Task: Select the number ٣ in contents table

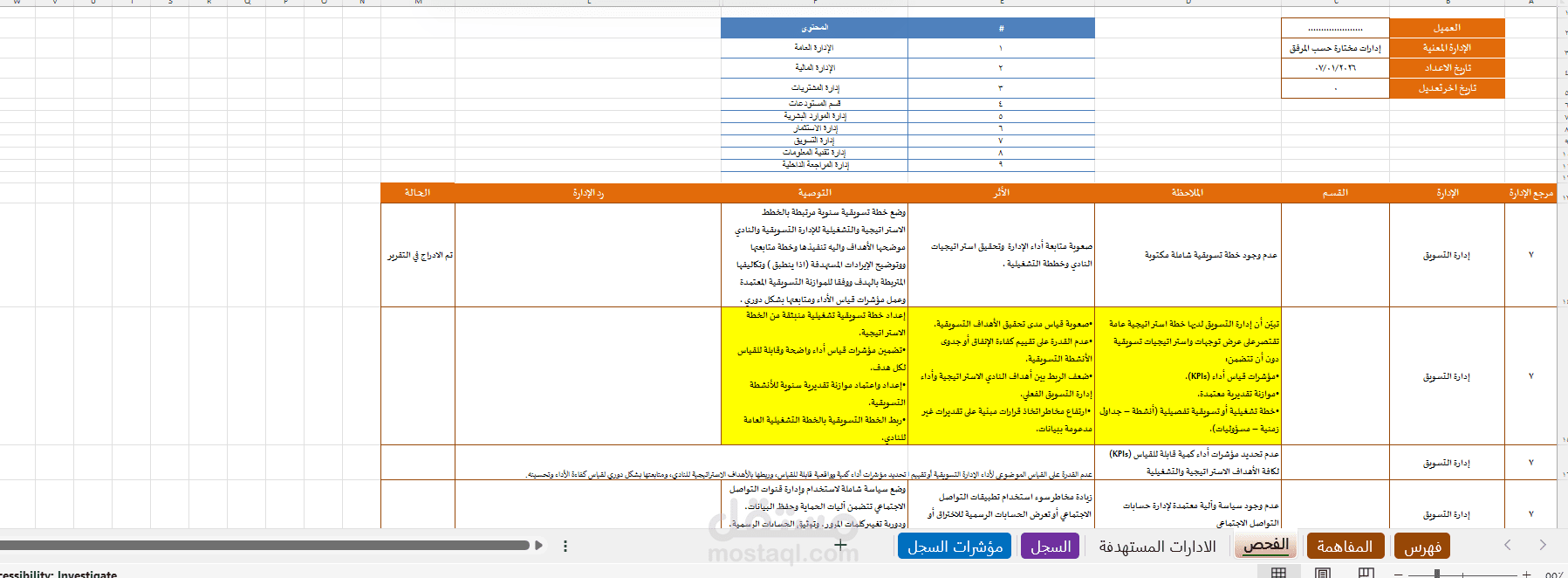Action: 1001,88
